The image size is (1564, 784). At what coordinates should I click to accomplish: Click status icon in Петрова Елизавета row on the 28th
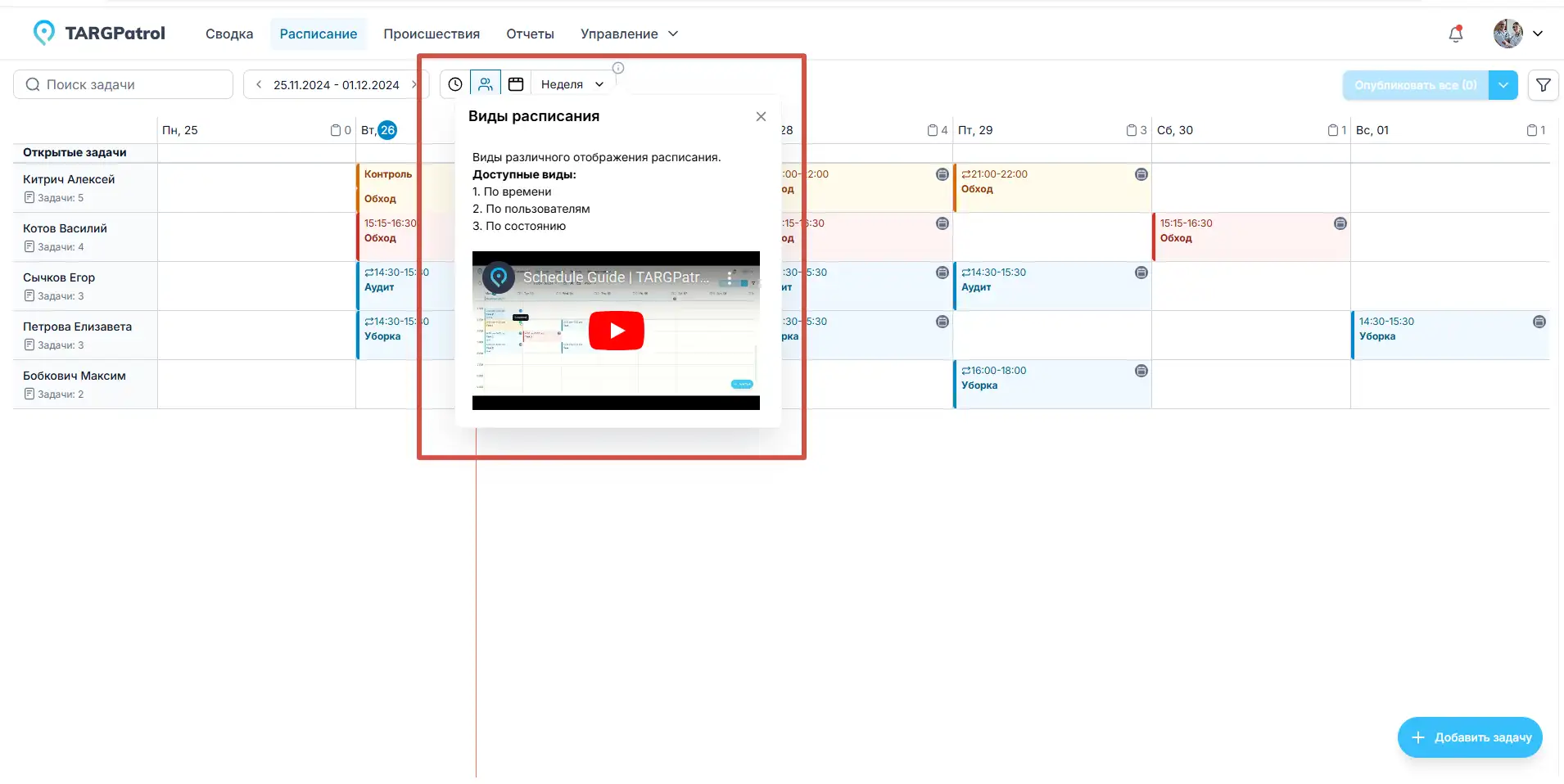pos(942,322)
